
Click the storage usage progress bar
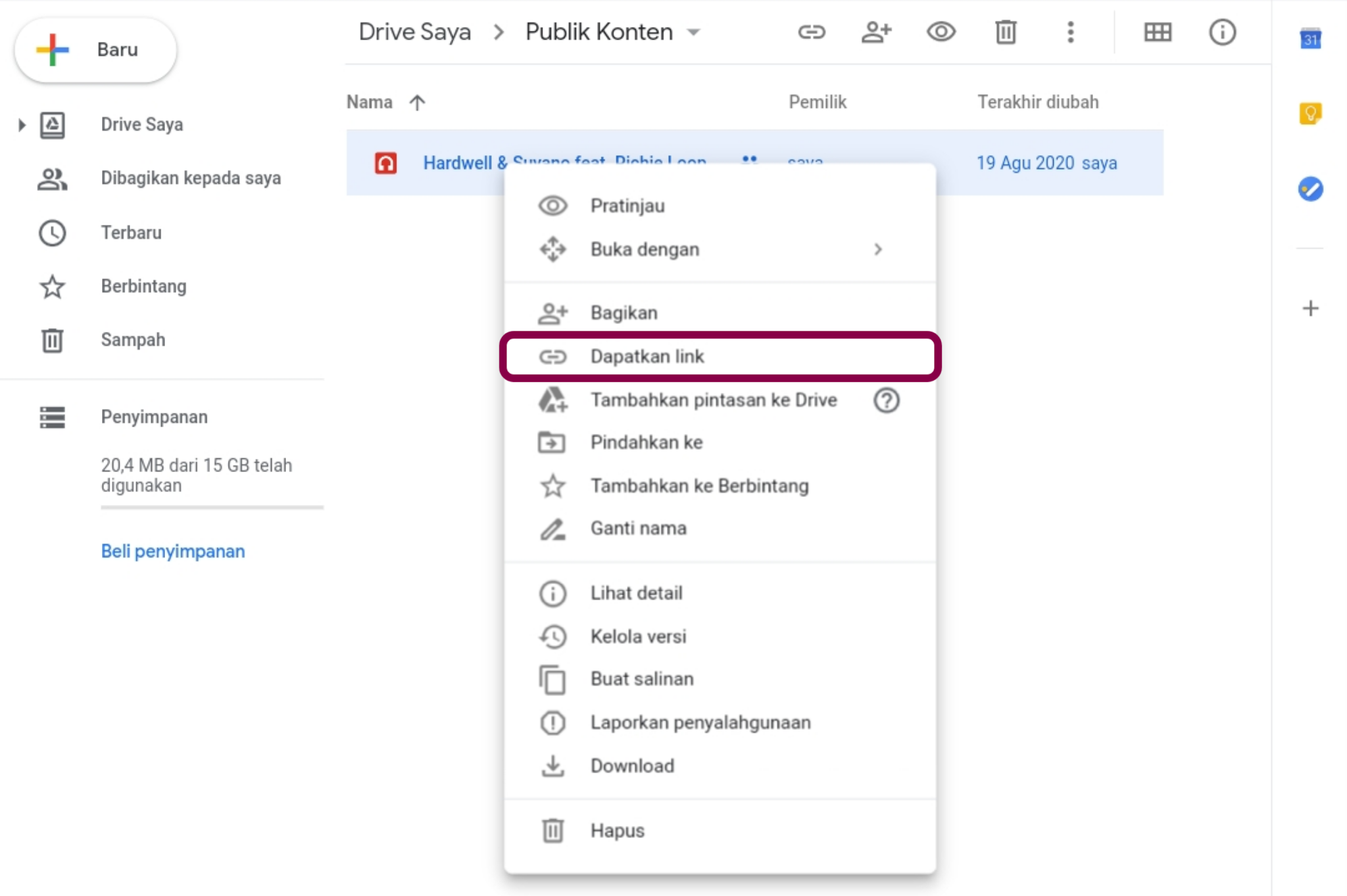point(212,507)
